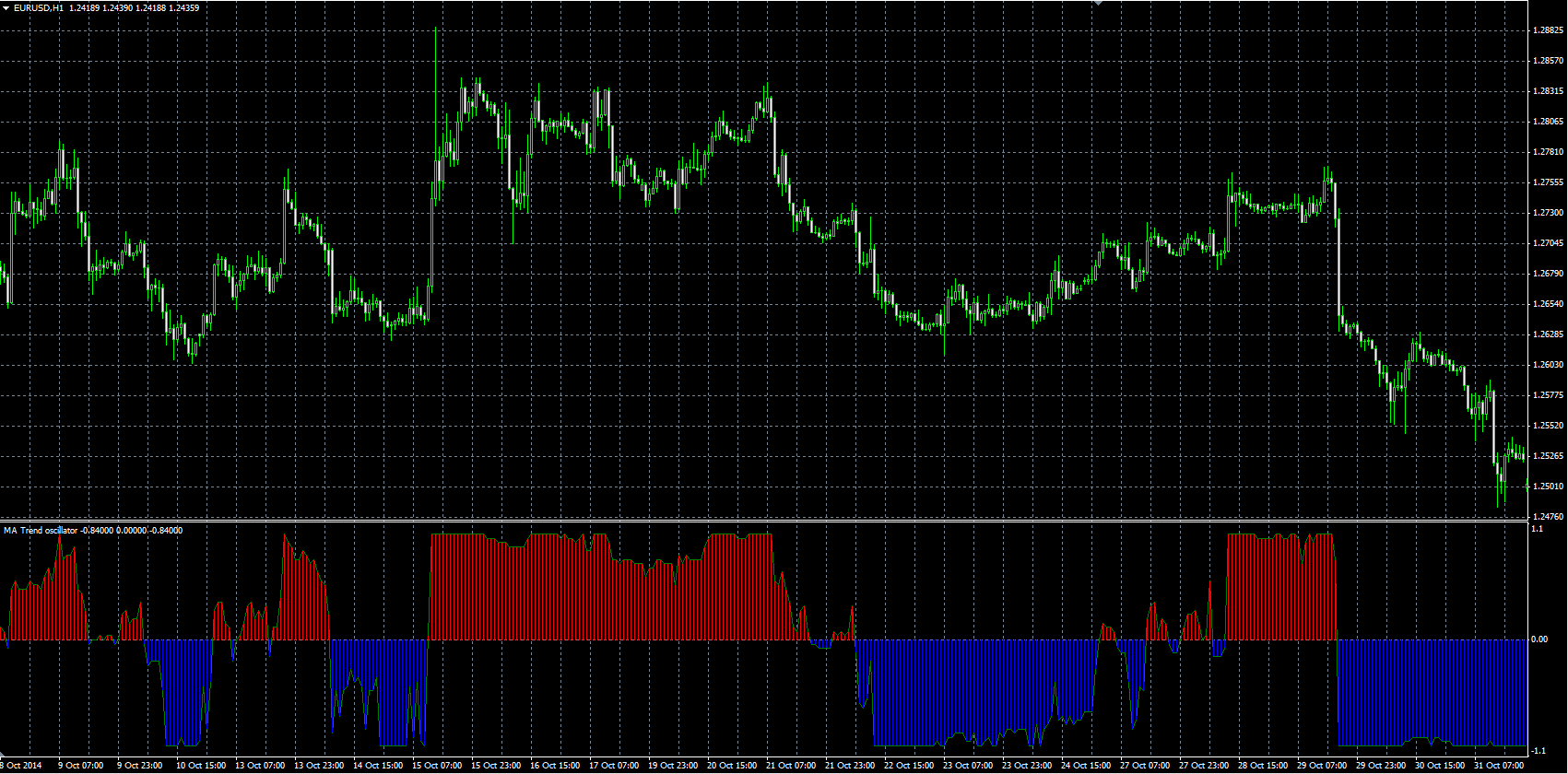The width and height of the screenshot is (1568, 774).
Task: Click the 1.25010 price scale label
Action: pyautogui.click(x=1549, y=487)
